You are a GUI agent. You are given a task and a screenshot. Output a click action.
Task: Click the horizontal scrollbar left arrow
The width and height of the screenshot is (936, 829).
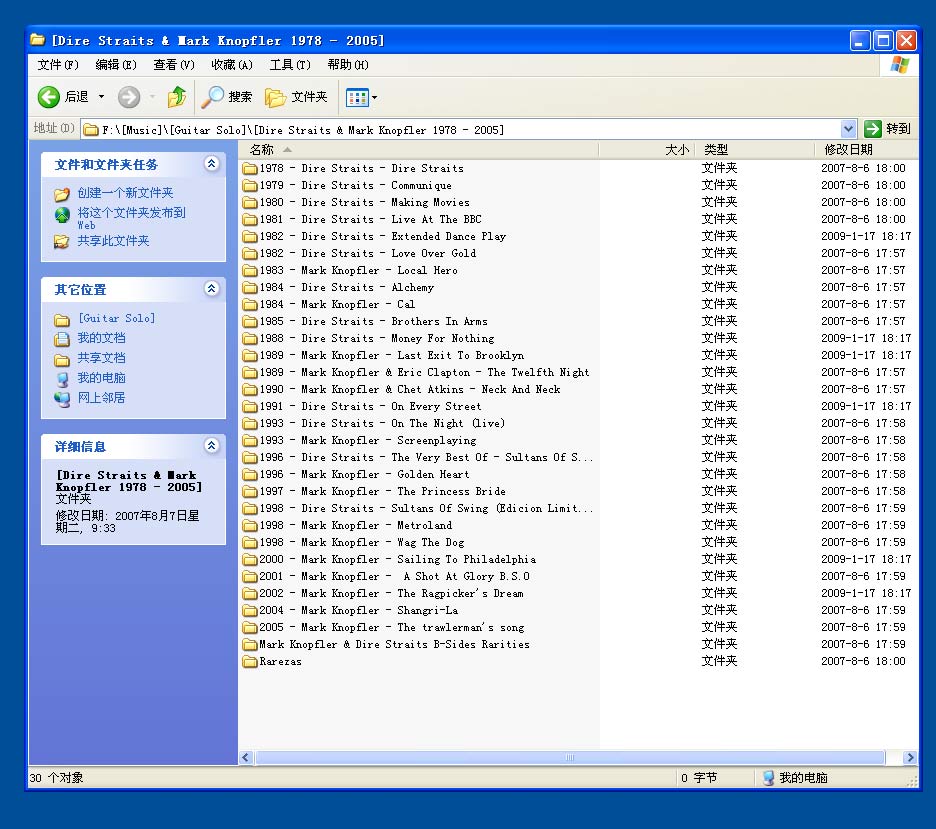(245, 757)
